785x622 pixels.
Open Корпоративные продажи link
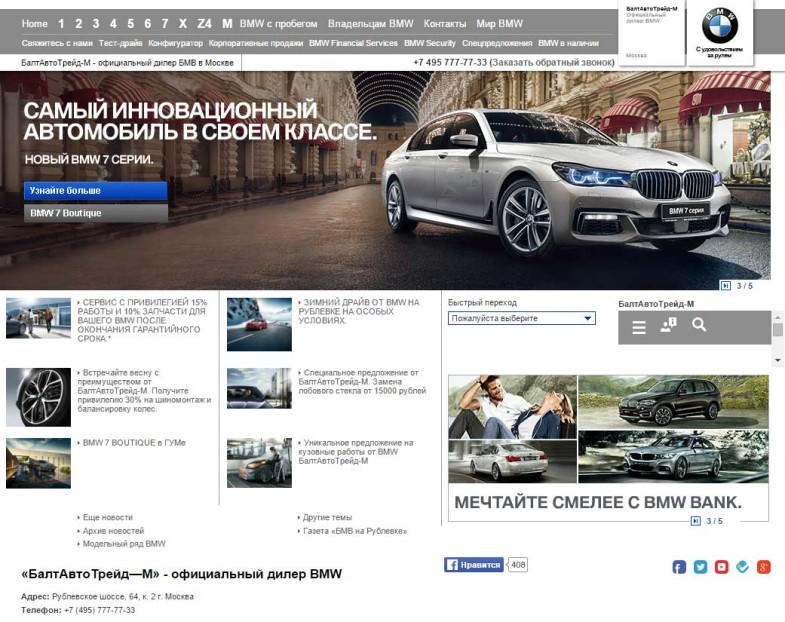[256, 43]
